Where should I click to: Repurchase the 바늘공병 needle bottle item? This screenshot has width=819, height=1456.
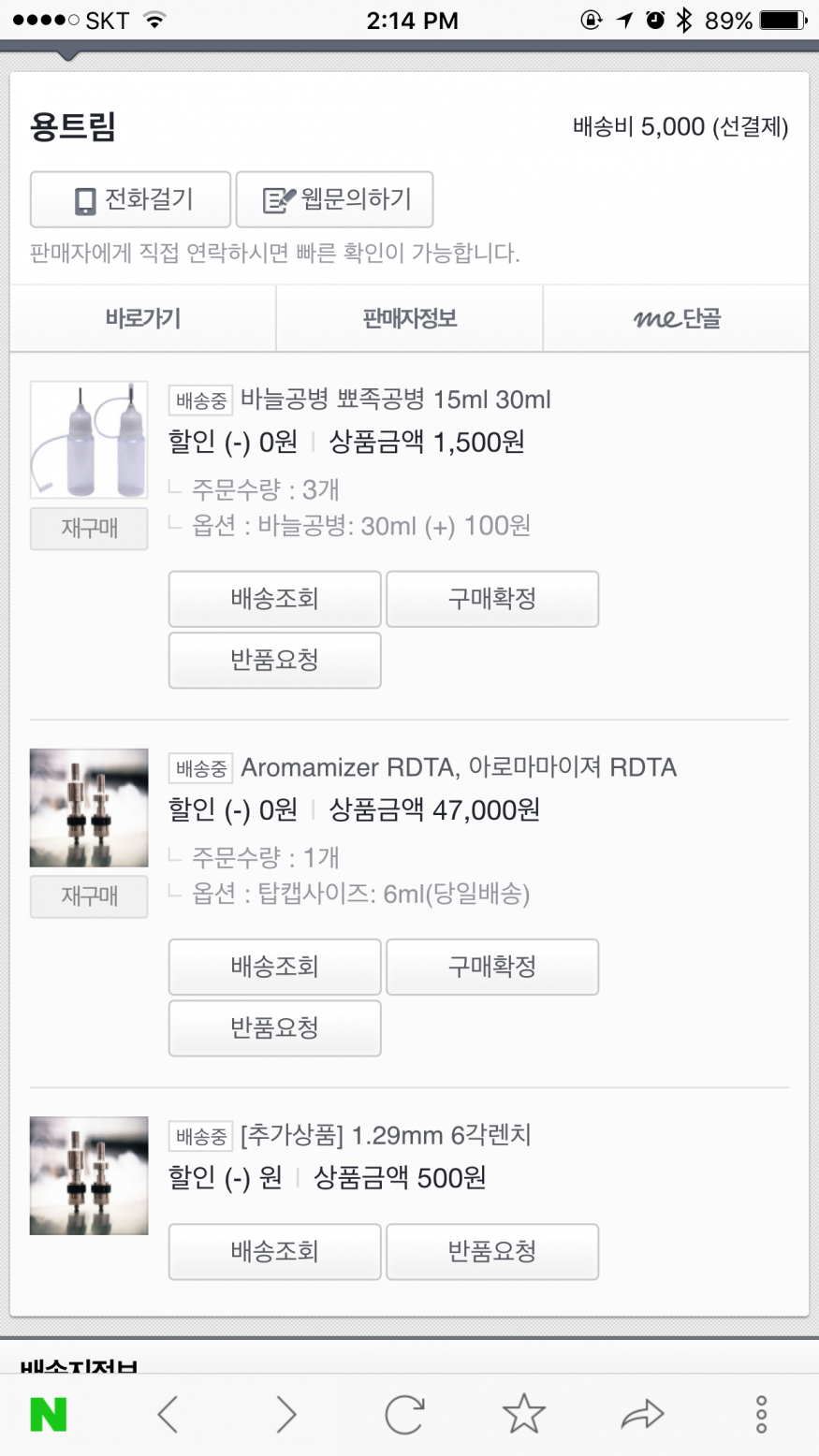tap(89, 529)
